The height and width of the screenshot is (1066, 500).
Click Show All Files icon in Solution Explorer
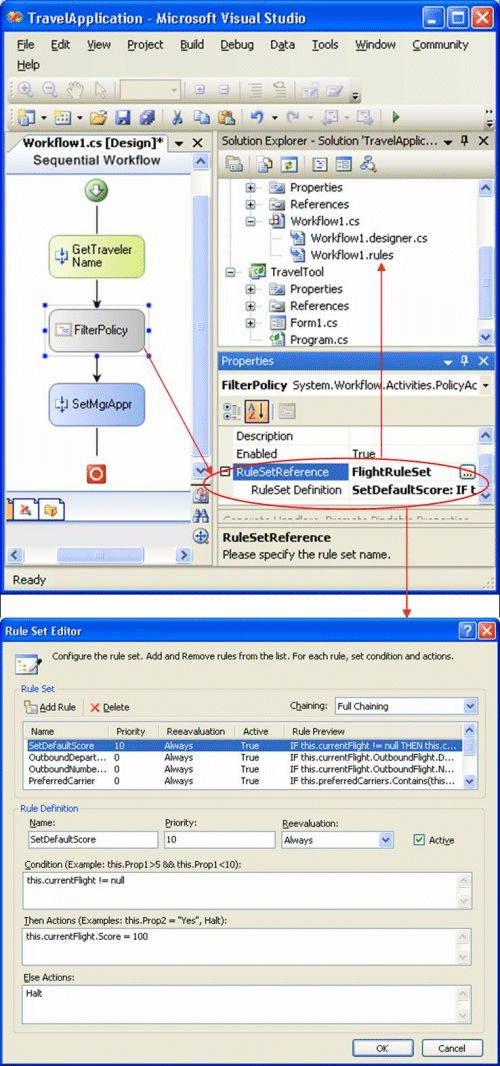265,164
